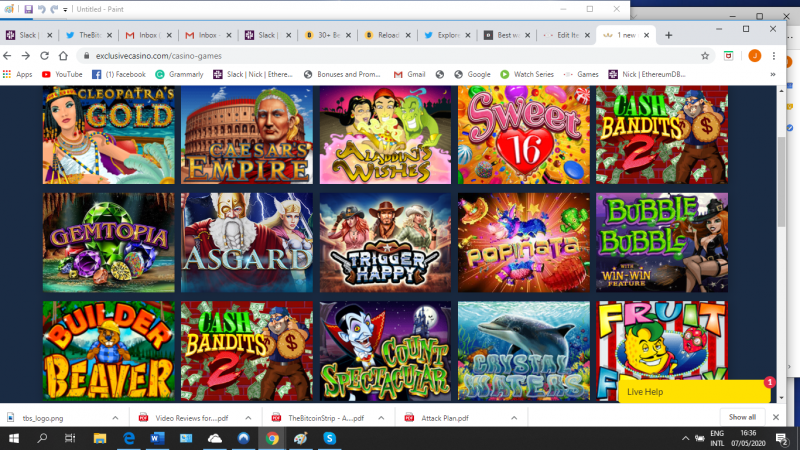
Task: Open Windows taskbar search
Action: pyautogui.click(x=42, y=438)
